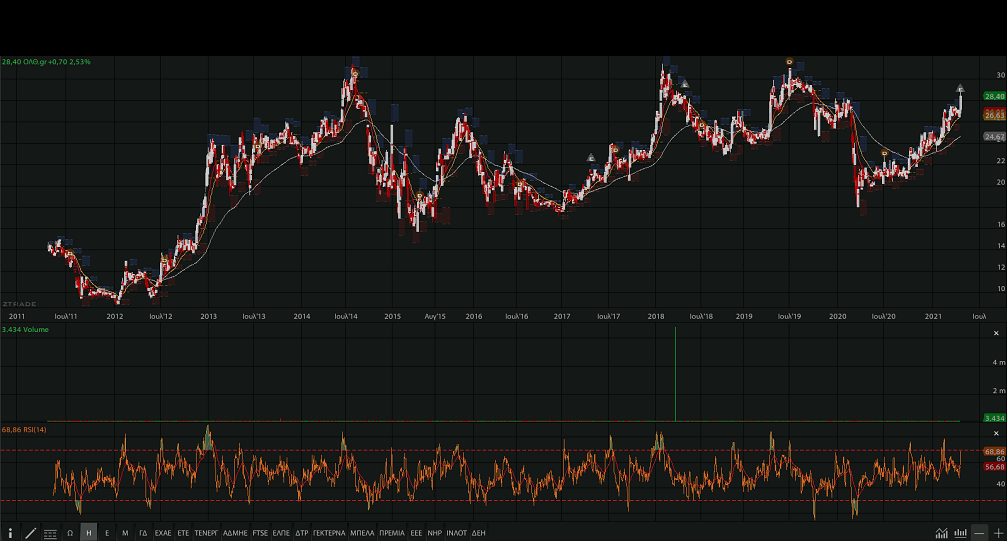Click the info icon in bottom toolbar
The height and width of the screenshot is (541, 1007).
pos(10,533)
